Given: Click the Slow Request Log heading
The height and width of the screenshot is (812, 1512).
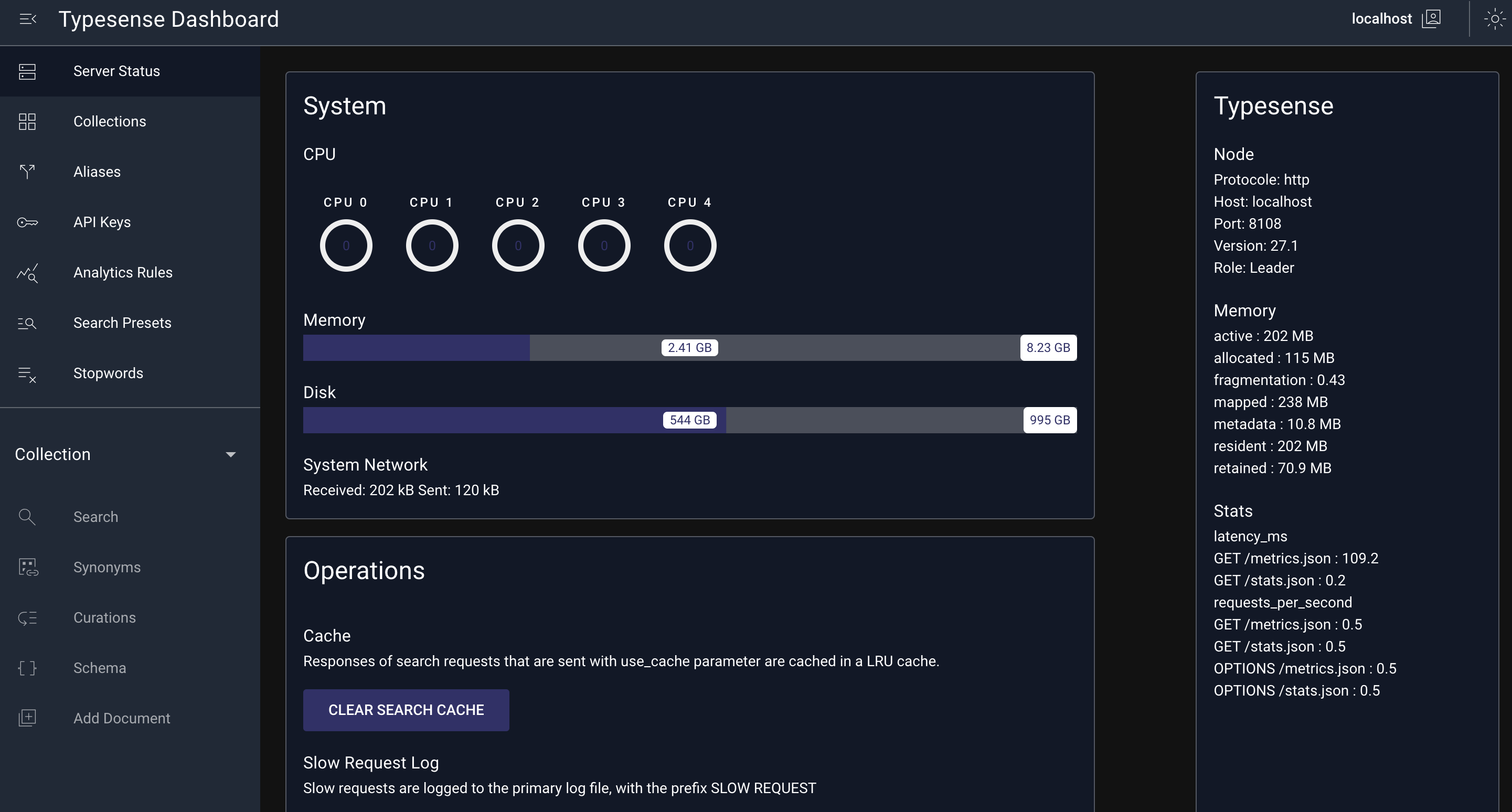Looking at the screenshot, I should (x=371, y=762).
